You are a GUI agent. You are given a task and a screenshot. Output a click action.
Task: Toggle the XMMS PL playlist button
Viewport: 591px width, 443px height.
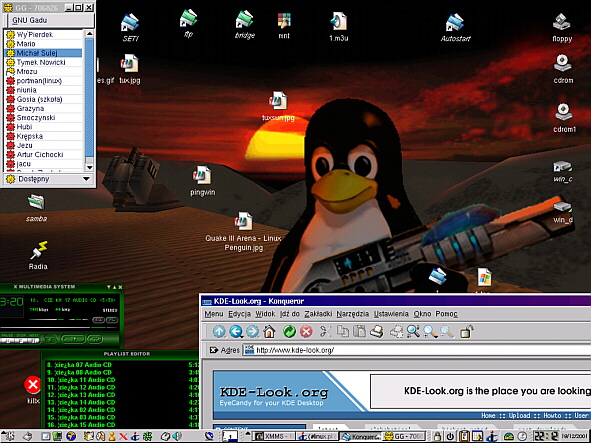(x=112, y=320)
